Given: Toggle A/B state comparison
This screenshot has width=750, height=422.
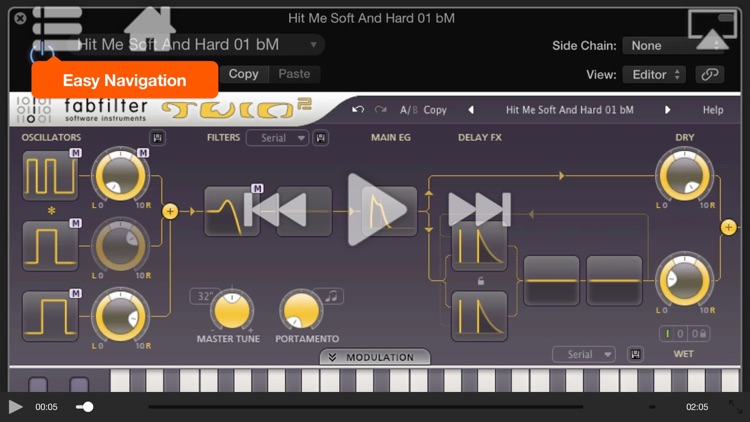Looking at the screenshot, I should [x=408, y=110].
